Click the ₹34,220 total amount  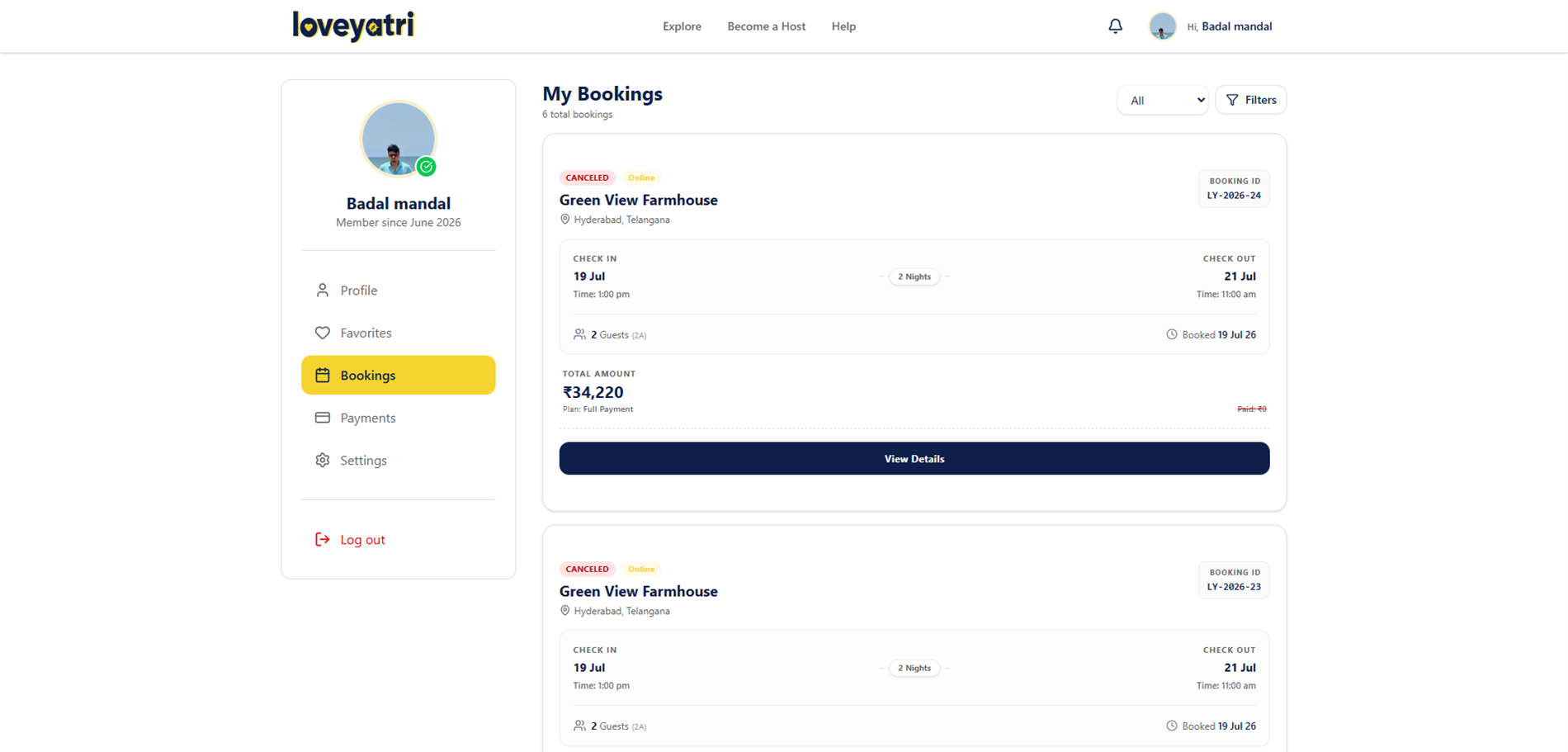click(593, 392)
